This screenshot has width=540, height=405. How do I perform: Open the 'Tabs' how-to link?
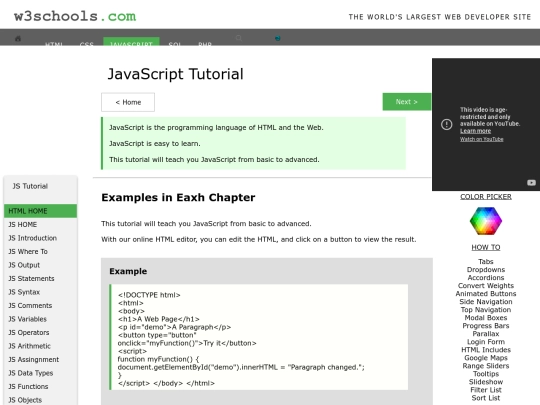pyautogui.click(x=486, y=261)
